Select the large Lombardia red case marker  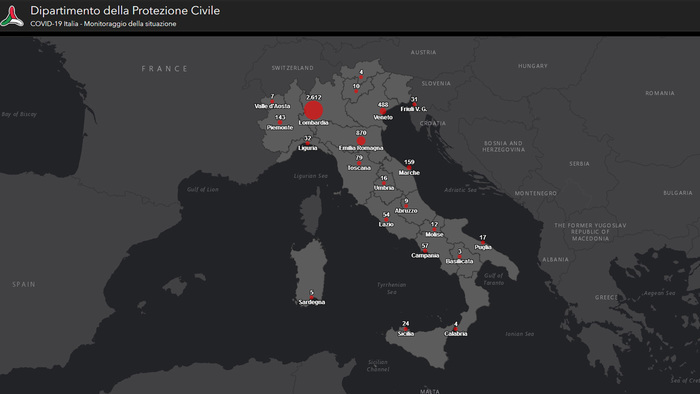click(313, 110)
